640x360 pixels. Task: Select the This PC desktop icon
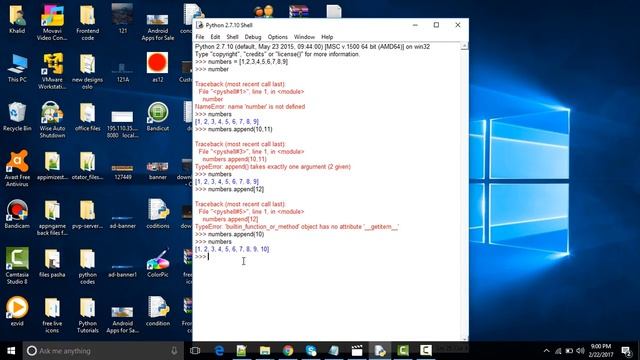(x=17, y=68)
